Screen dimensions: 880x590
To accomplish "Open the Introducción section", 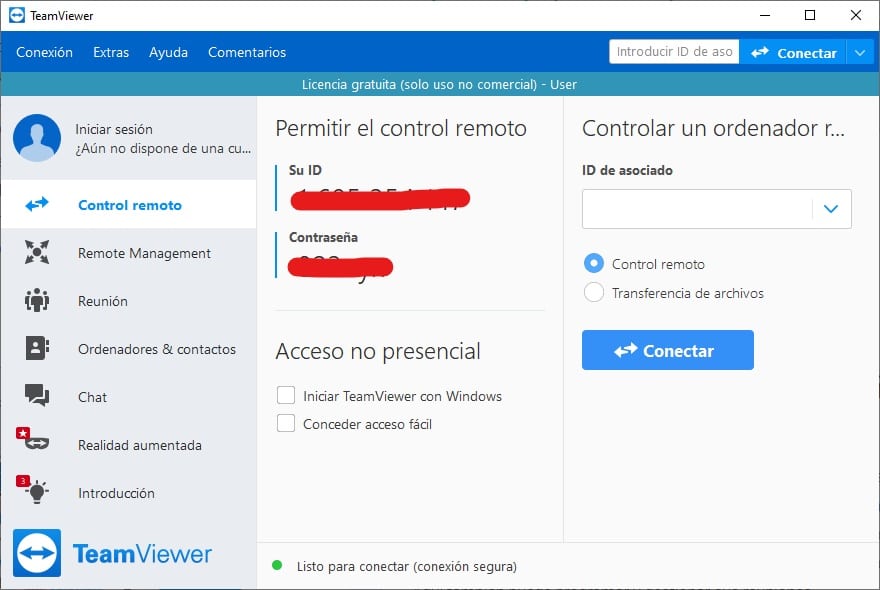I will (129, 492).
